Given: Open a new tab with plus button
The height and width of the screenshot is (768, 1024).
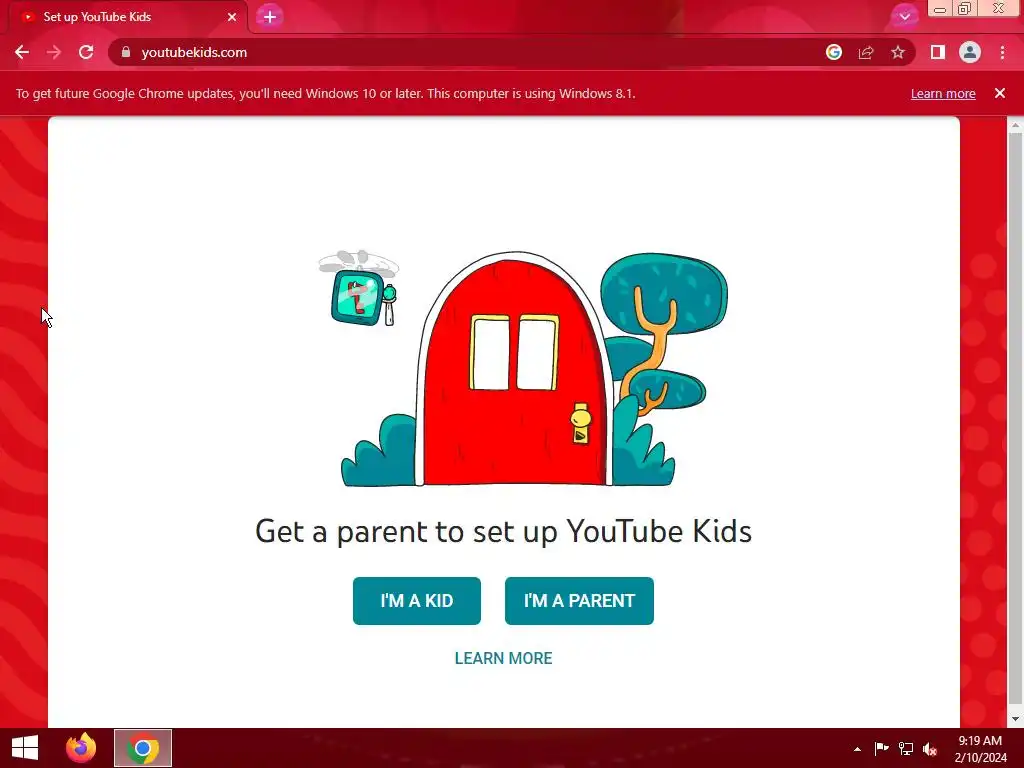Looking at the screenshot, I should pyautogui.click(x=270, y=17).
